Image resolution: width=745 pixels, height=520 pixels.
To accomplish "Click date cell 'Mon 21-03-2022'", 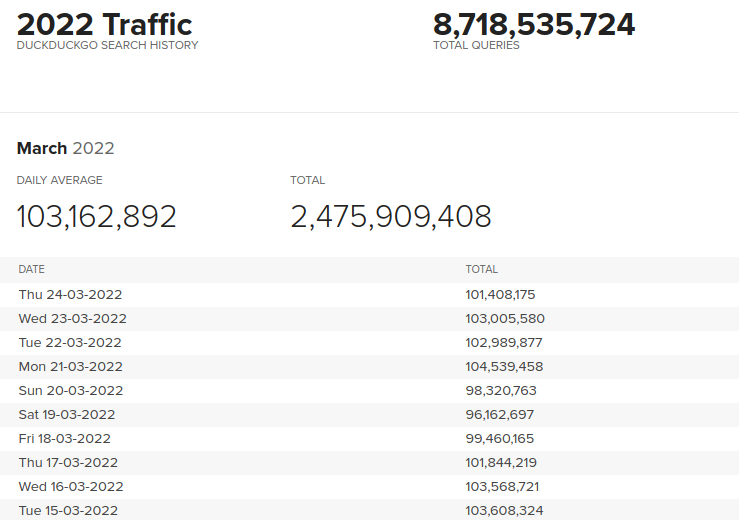I will [x=70, y=366].
